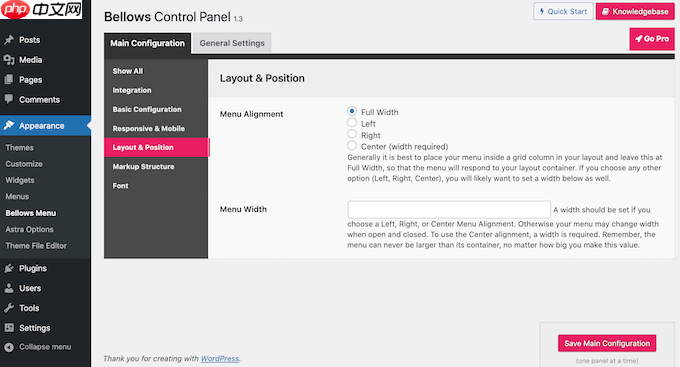Click the Pages icon in sidebar
Viewport: 680px width, 367px height.
[9, 80]
